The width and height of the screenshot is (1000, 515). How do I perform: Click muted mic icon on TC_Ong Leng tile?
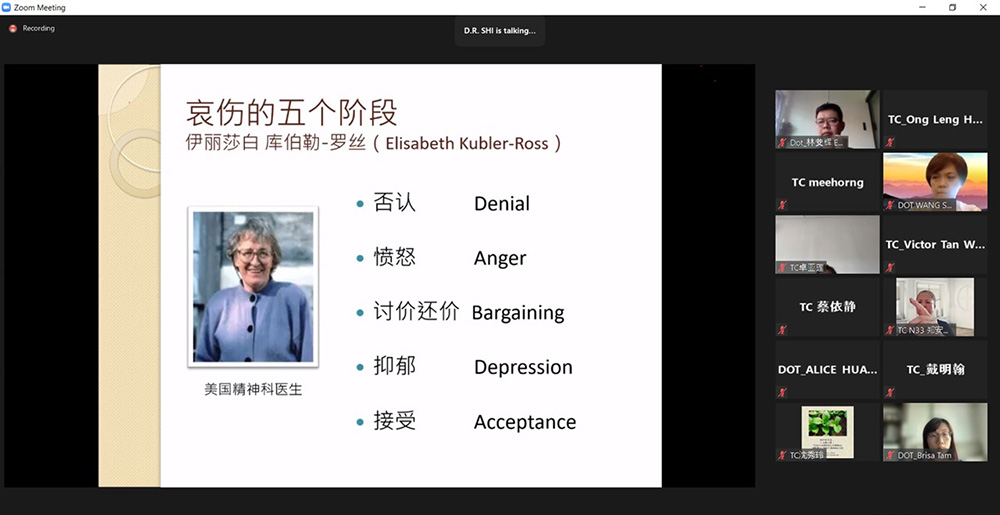[x=890, y=143]
